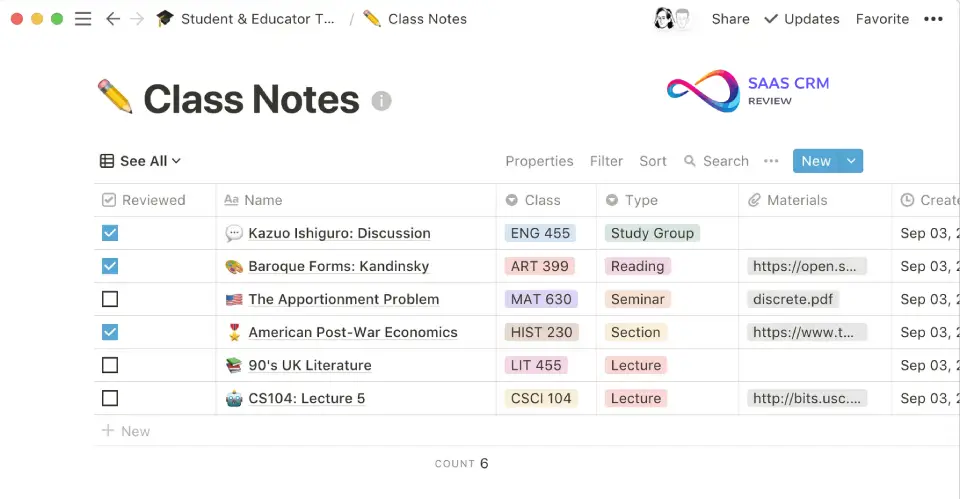960x499 pixels.
Task: Click the purple ENG 455 class tag
Action: (540, 233)
